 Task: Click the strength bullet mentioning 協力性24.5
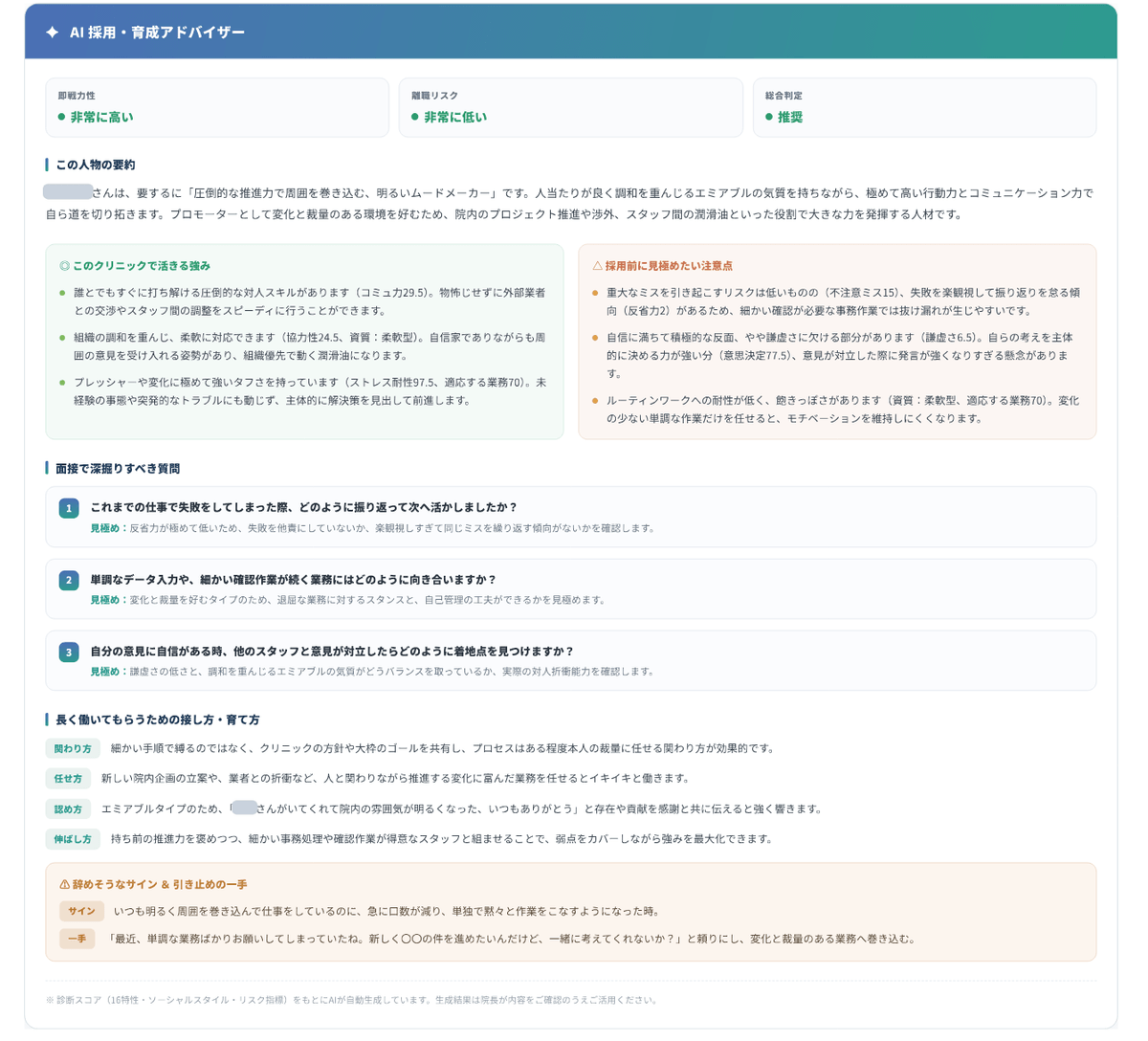310,346
